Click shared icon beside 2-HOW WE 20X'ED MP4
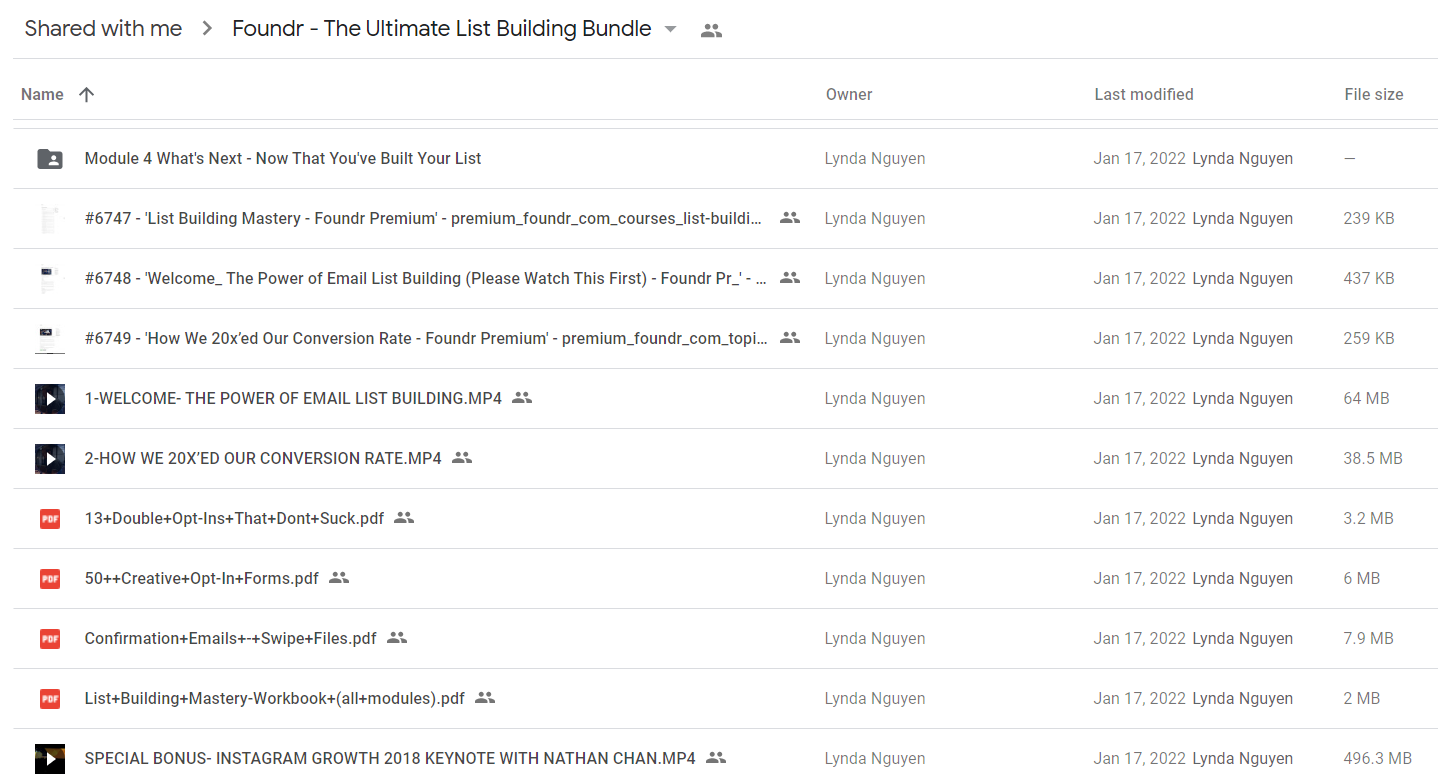This screenshot has height=783, width=1438. (x=462, y=457)
